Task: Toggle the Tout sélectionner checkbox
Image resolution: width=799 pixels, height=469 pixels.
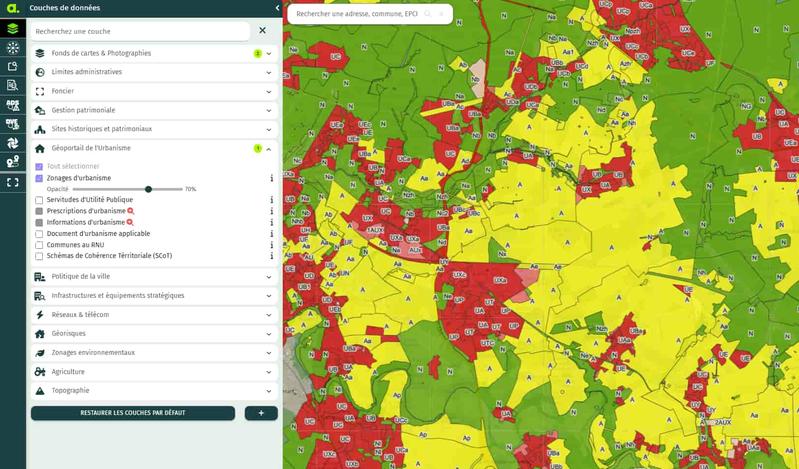Action: (x=39, y=166)
